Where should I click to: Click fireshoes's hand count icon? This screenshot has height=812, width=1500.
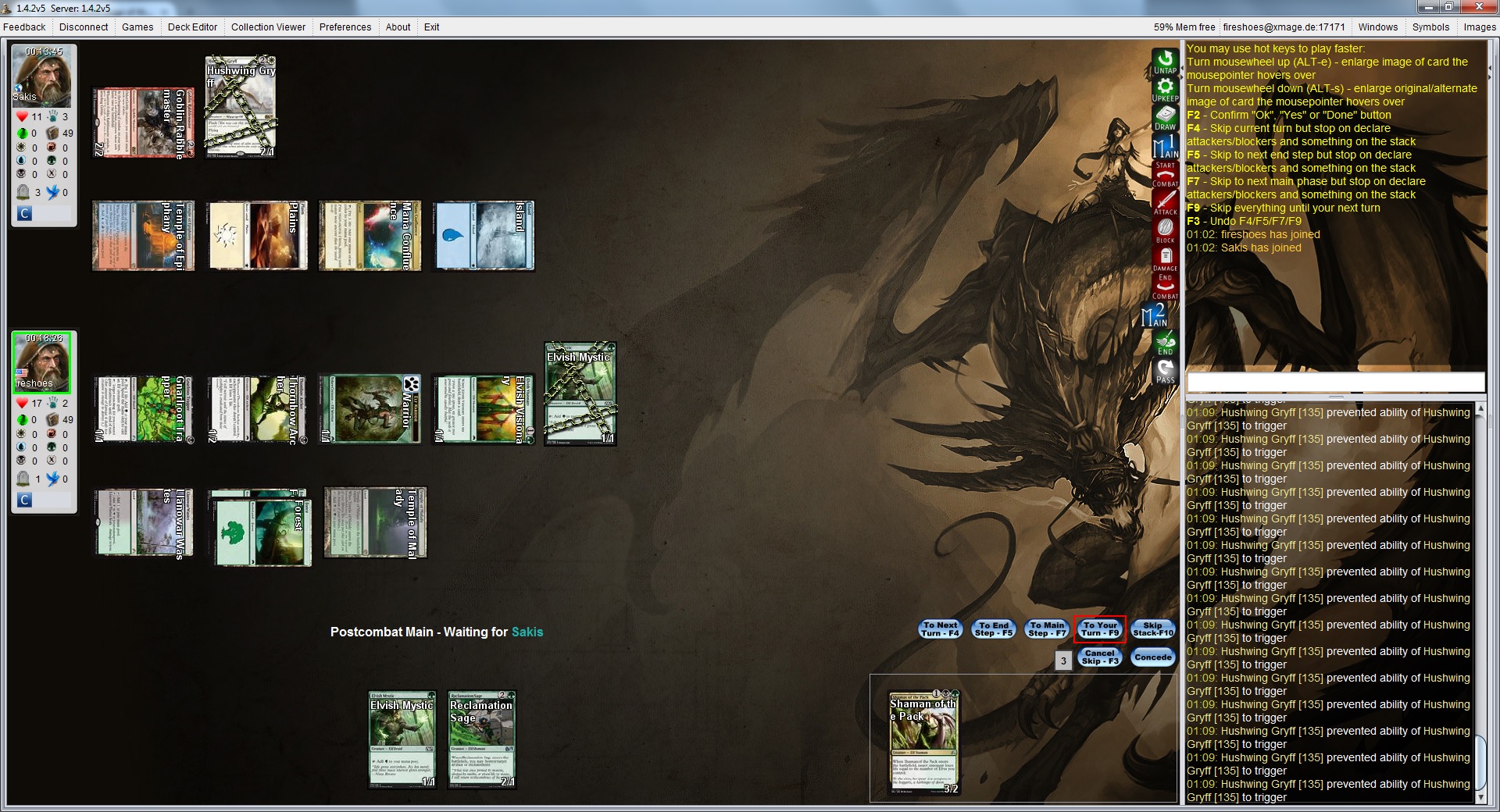[52, 403]
